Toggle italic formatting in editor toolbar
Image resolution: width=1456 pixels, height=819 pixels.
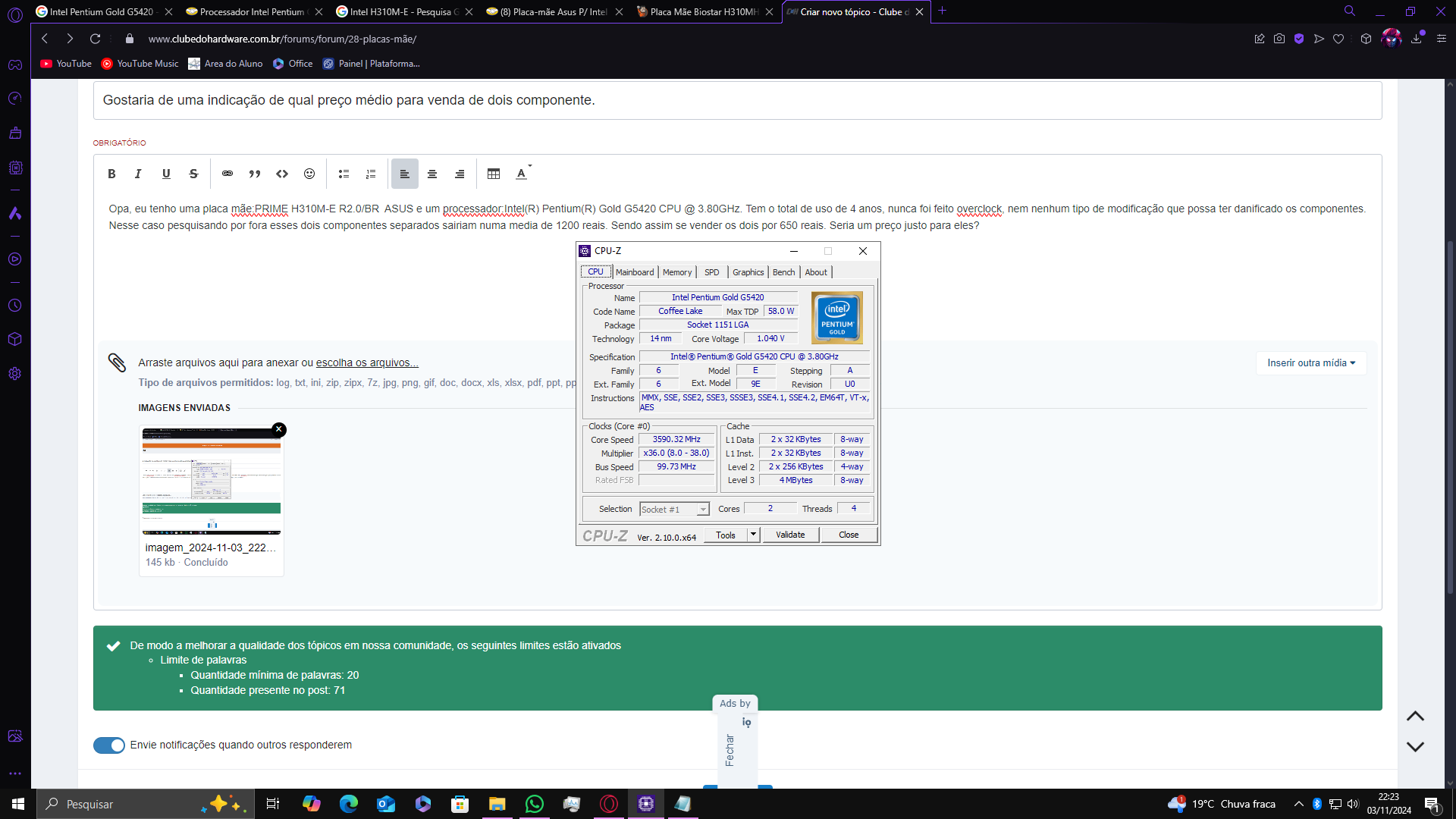point(138,174)
